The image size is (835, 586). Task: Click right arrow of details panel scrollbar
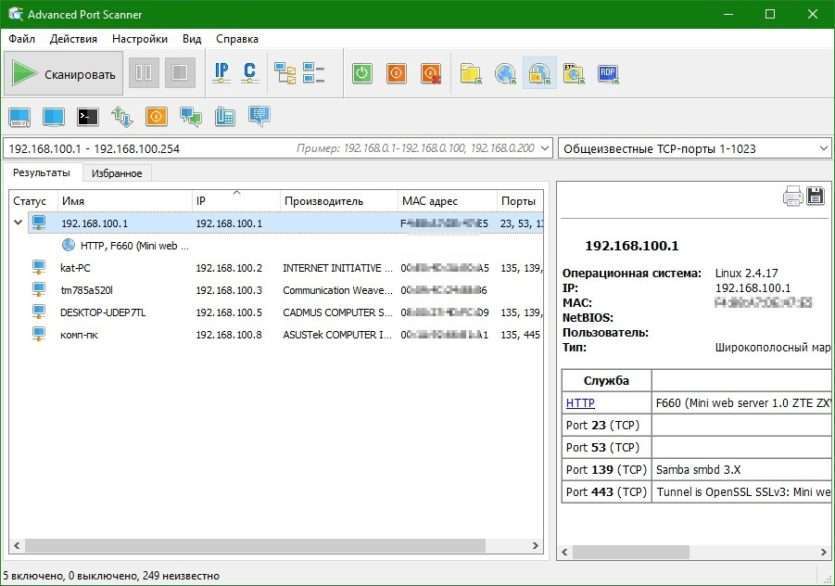pos(823,552)
